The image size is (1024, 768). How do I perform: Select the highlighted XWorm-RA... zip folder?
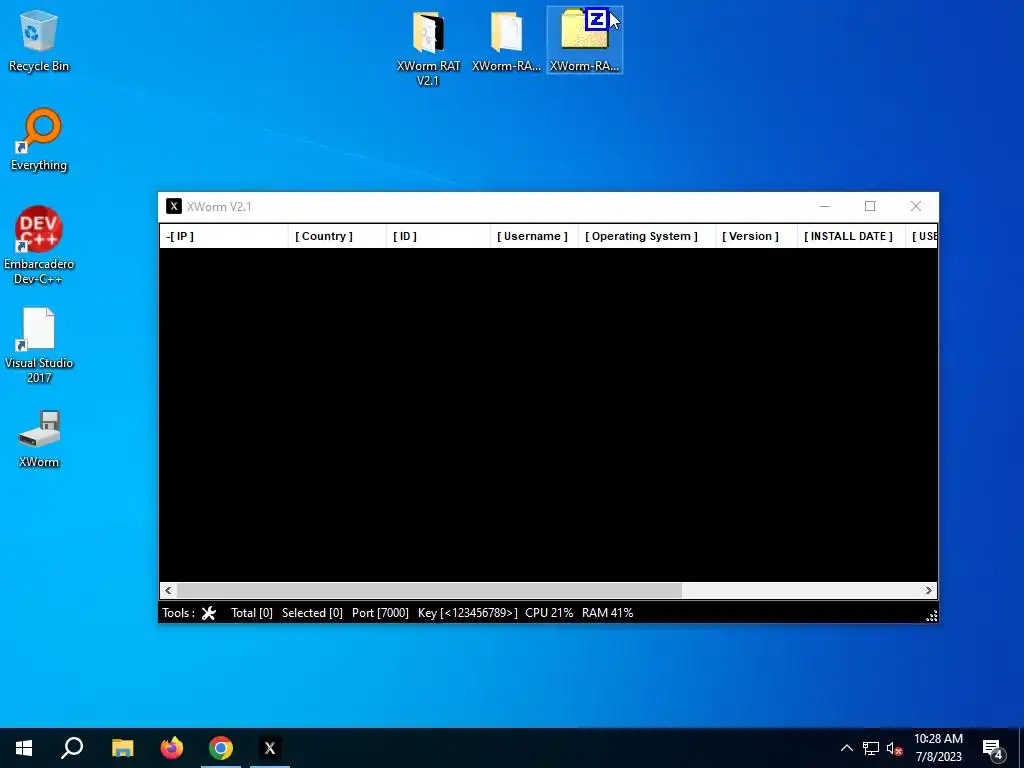[584, 40]
